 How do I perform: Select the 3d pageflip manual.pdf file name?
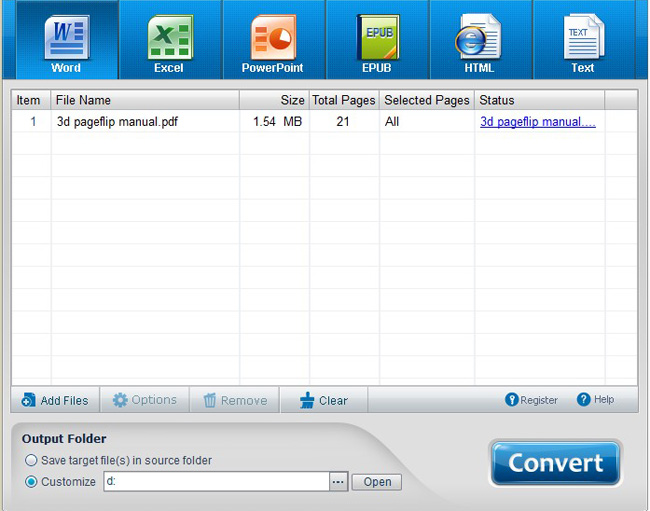coord(117,122)
